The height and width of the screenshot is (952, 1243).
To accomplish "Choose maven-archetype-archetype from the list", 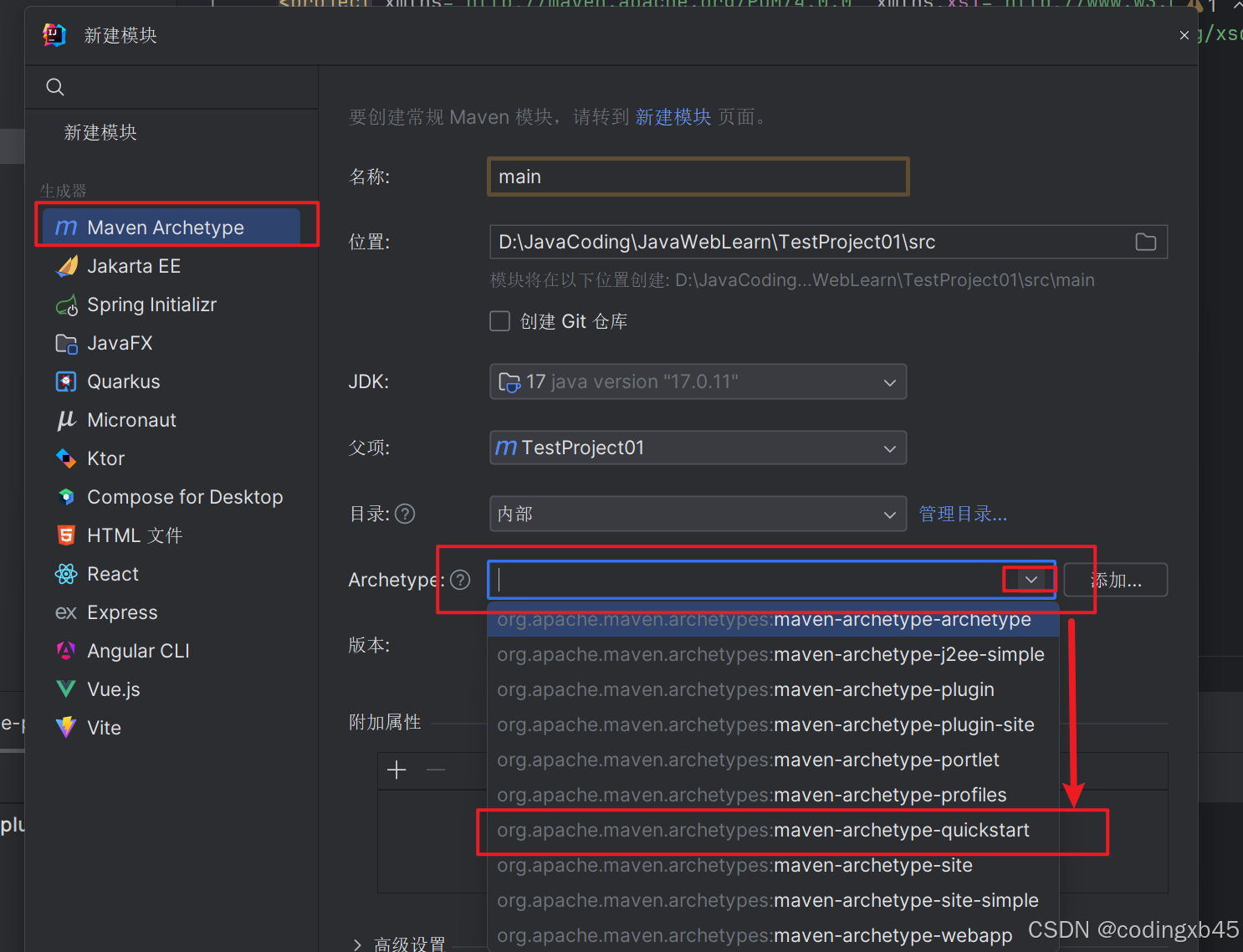I will 773,620.
